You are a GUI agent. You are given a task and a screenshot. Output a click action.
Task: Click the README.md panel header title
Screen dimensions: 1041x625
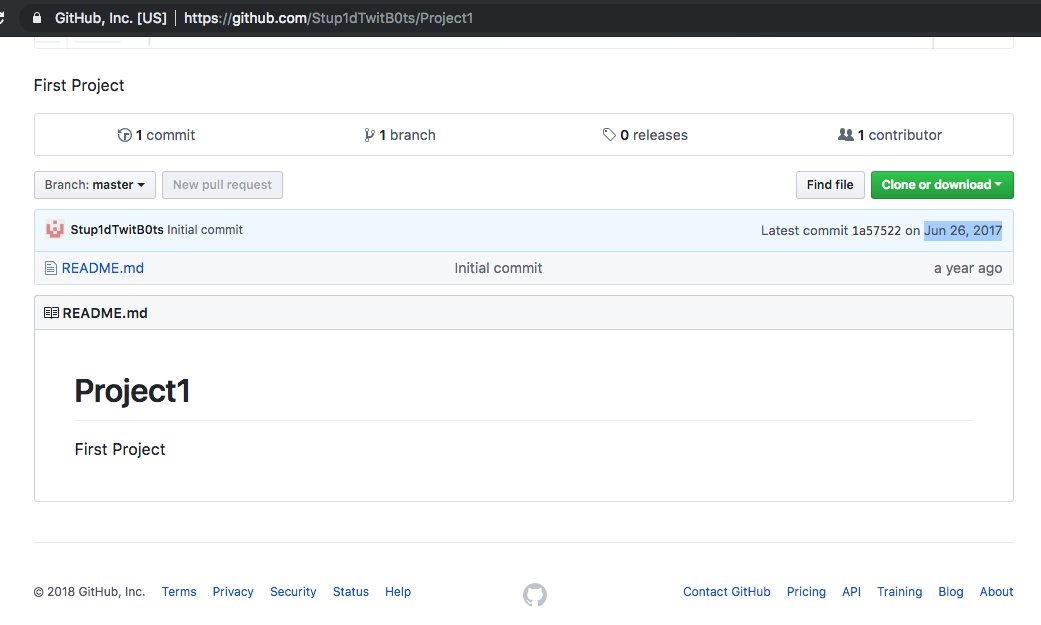point(105,313)
